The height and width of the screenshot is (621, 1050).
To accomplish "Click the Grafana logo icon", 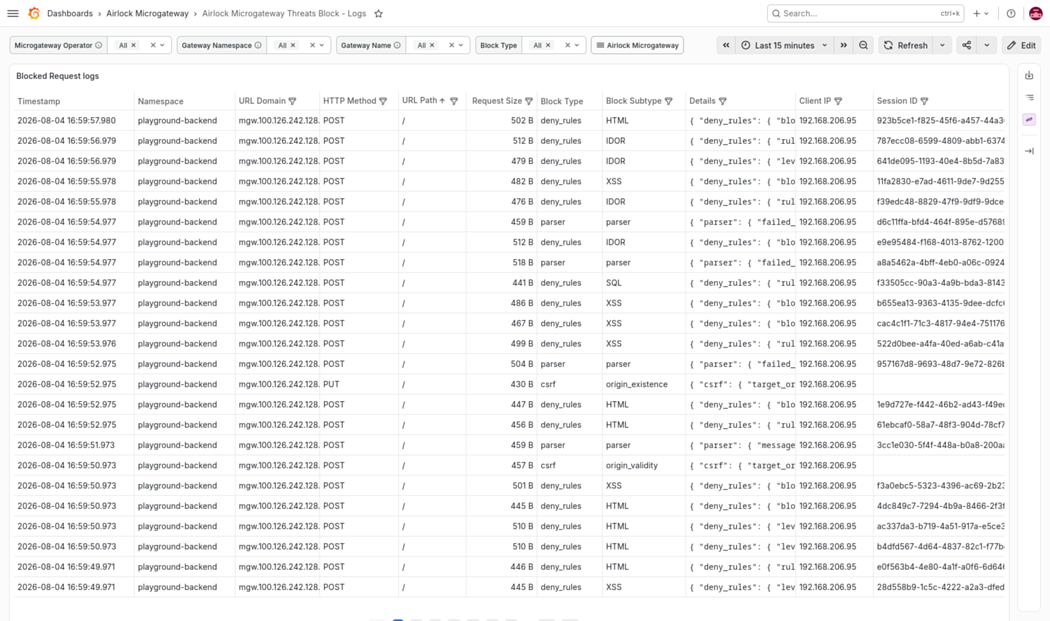I will 33,13.
